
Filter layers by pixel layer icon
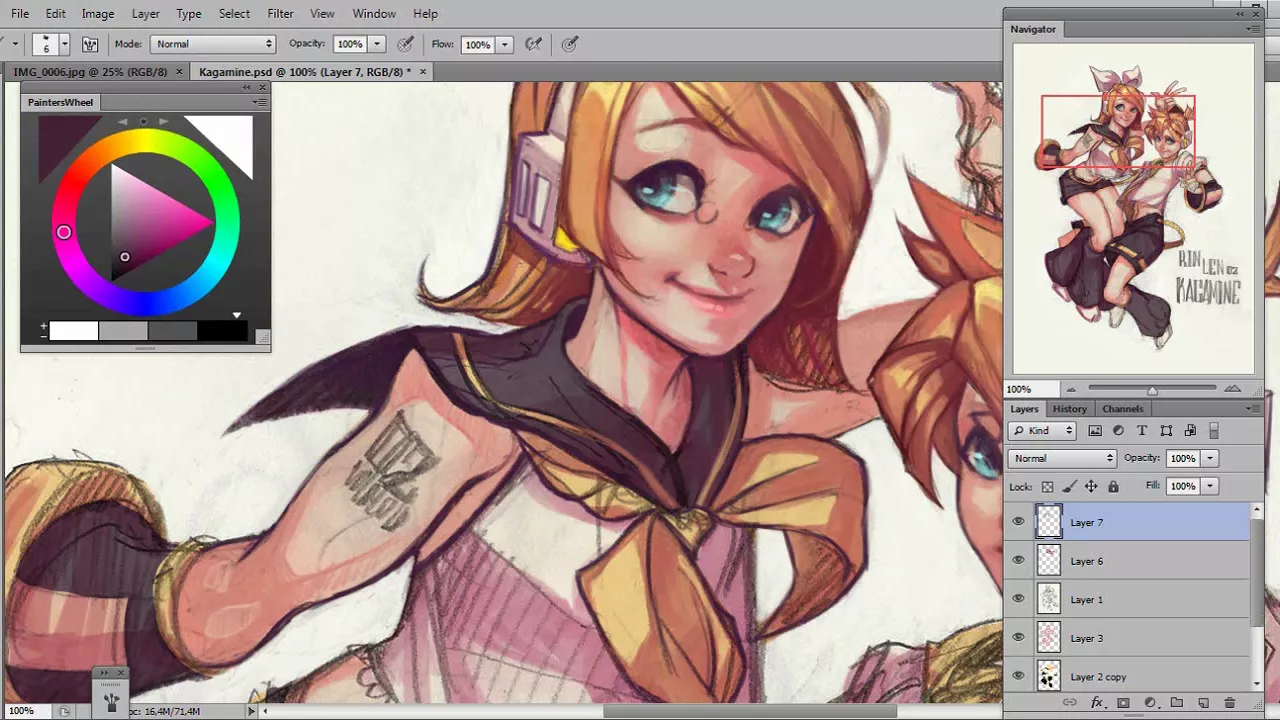(x=1095, y=431)
